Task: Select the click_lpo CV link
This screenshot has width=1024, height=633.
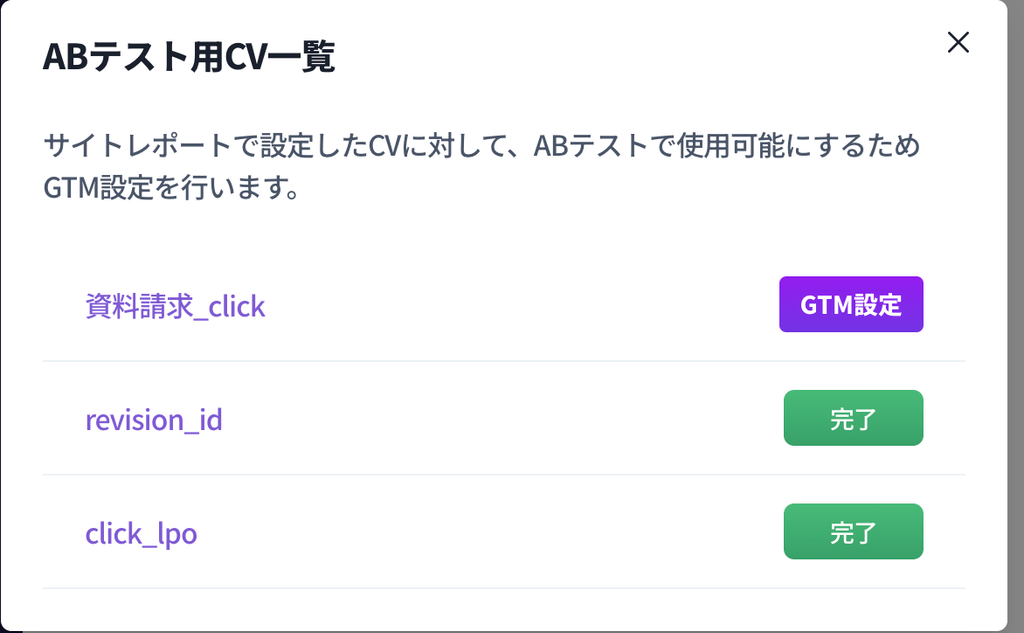Action: tap(141, 533)
